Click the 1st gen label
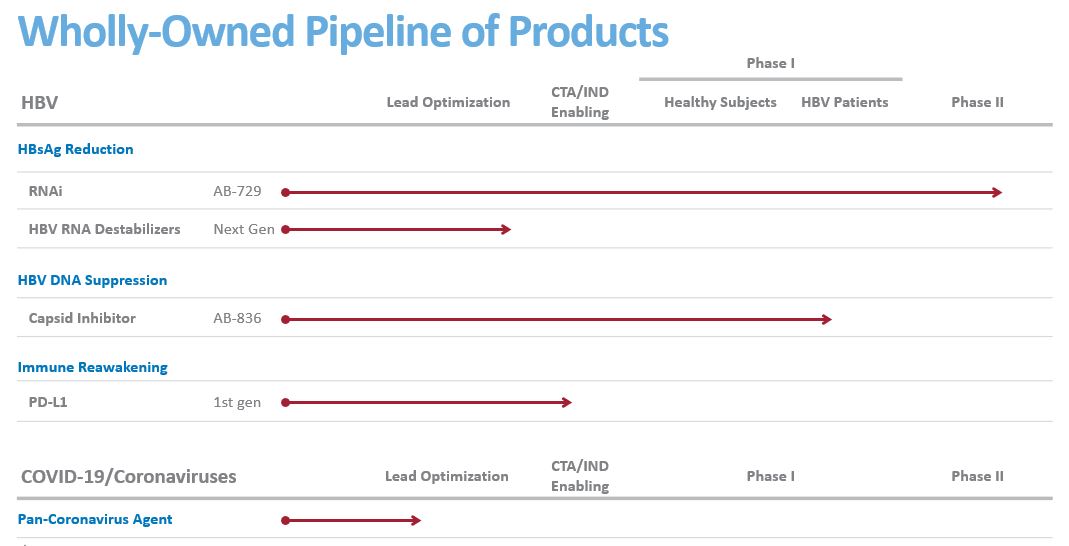Screen dimensions: 1069x546 click(x=237, y=402)
